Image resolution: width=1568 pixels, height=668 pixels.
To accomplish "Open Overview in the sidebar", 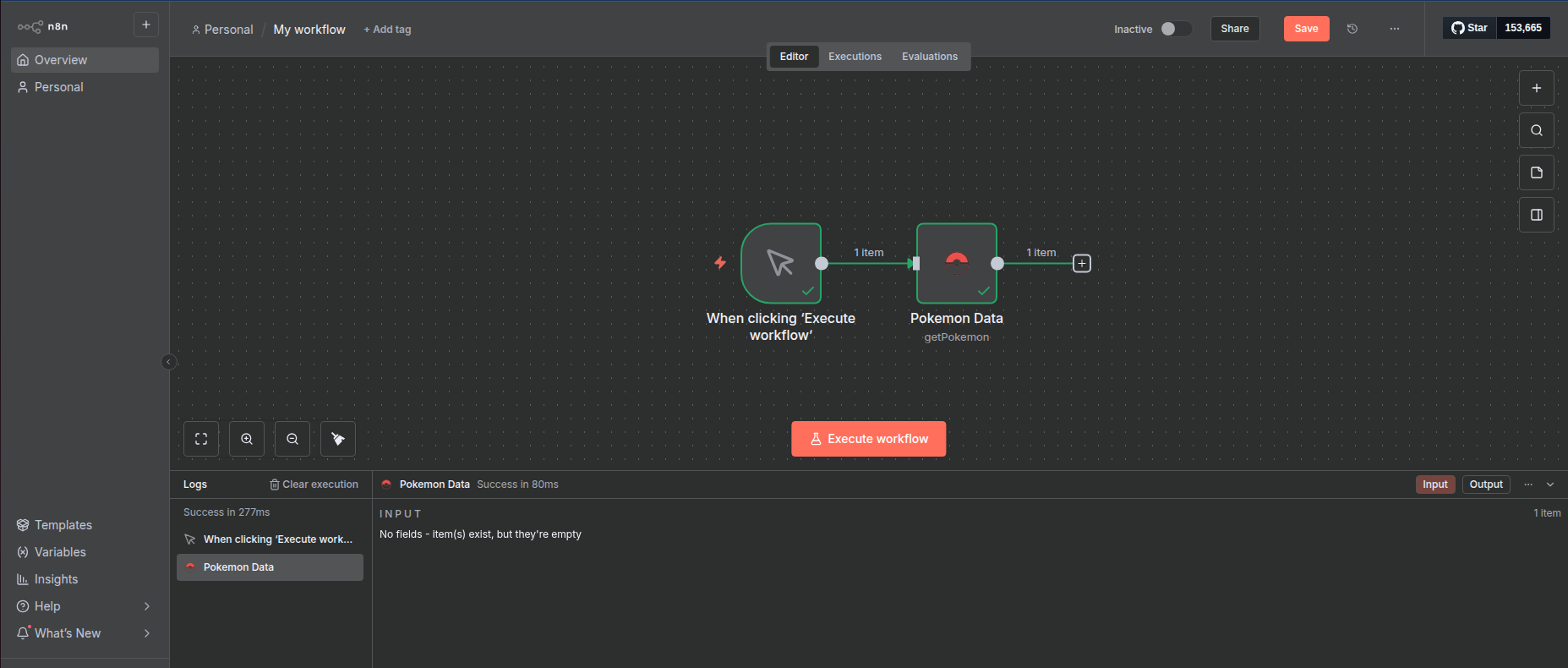I will [x=85, y=60].
